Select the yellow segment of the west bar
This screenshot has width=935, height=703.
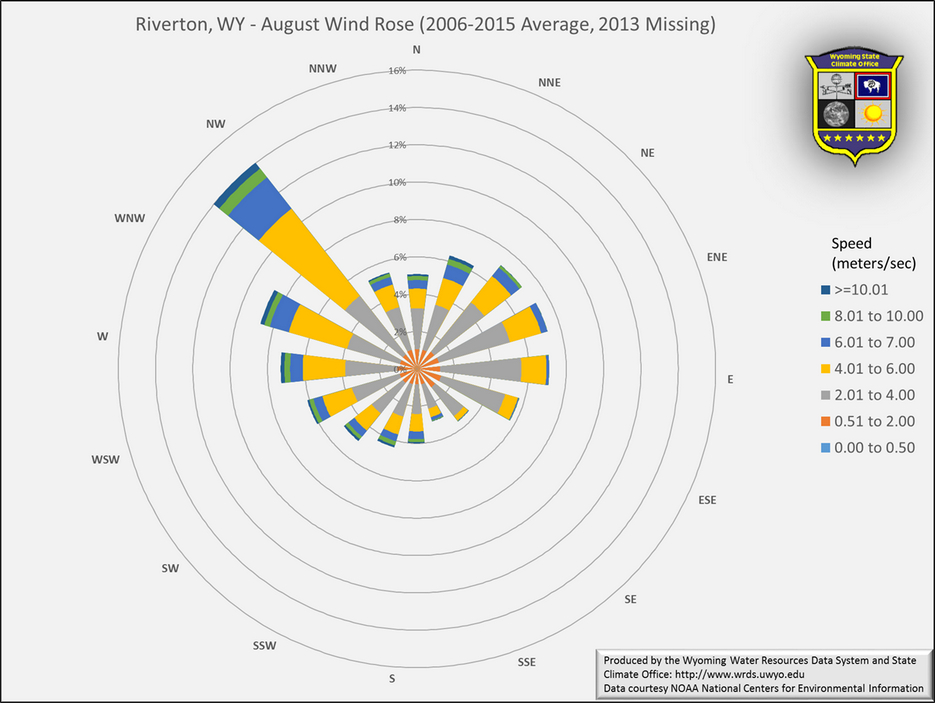324,366
